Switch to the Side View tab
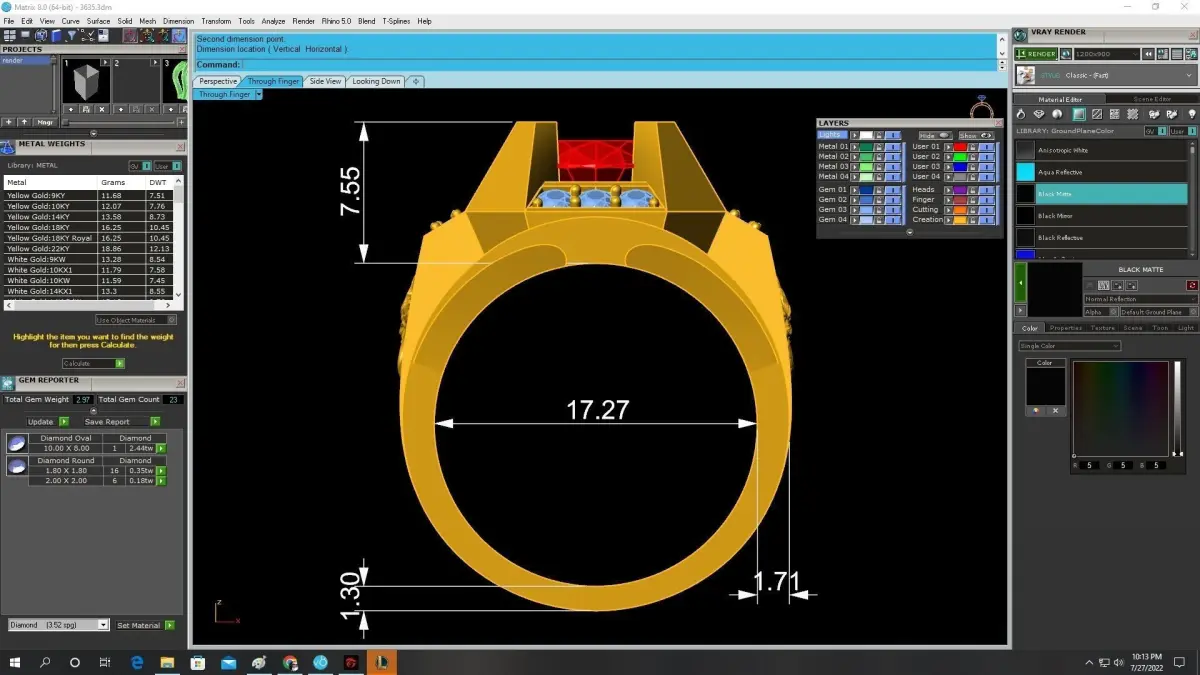1200x675 pixels. pos(325,81)
